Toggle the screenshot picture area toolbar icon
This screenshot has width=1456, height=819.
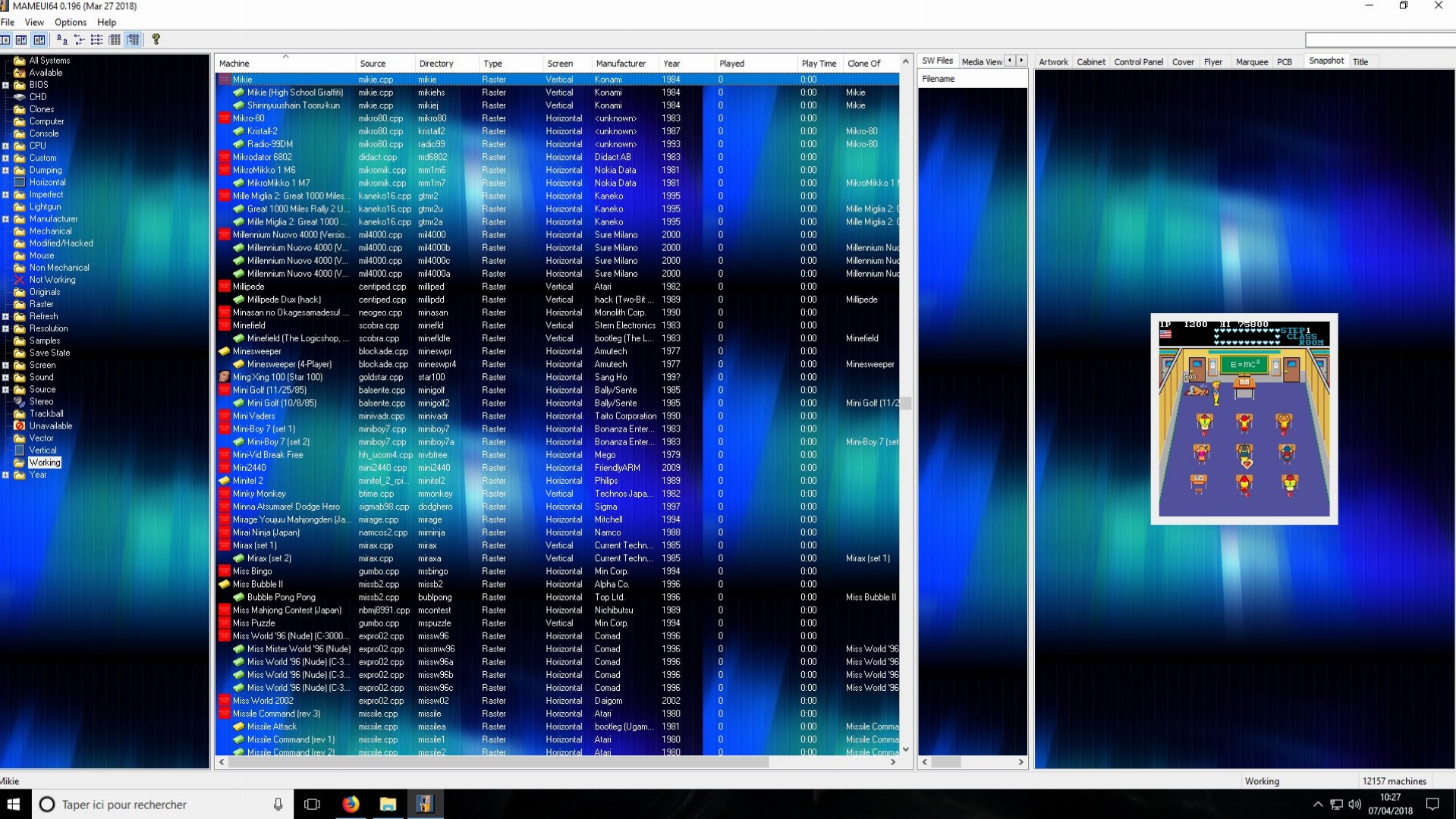pos(39,39)
